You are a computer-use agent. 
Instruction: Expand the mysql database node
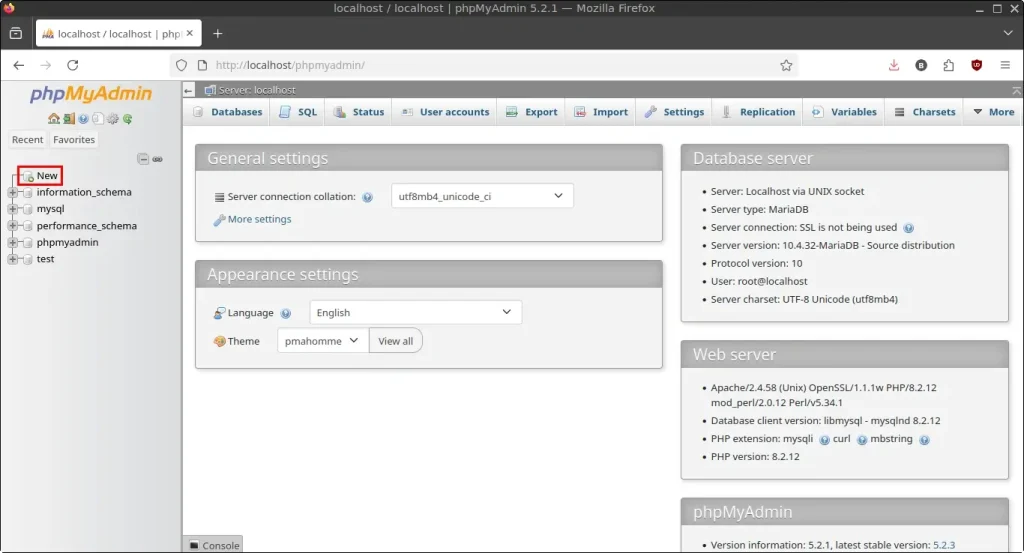coord(12,209)
